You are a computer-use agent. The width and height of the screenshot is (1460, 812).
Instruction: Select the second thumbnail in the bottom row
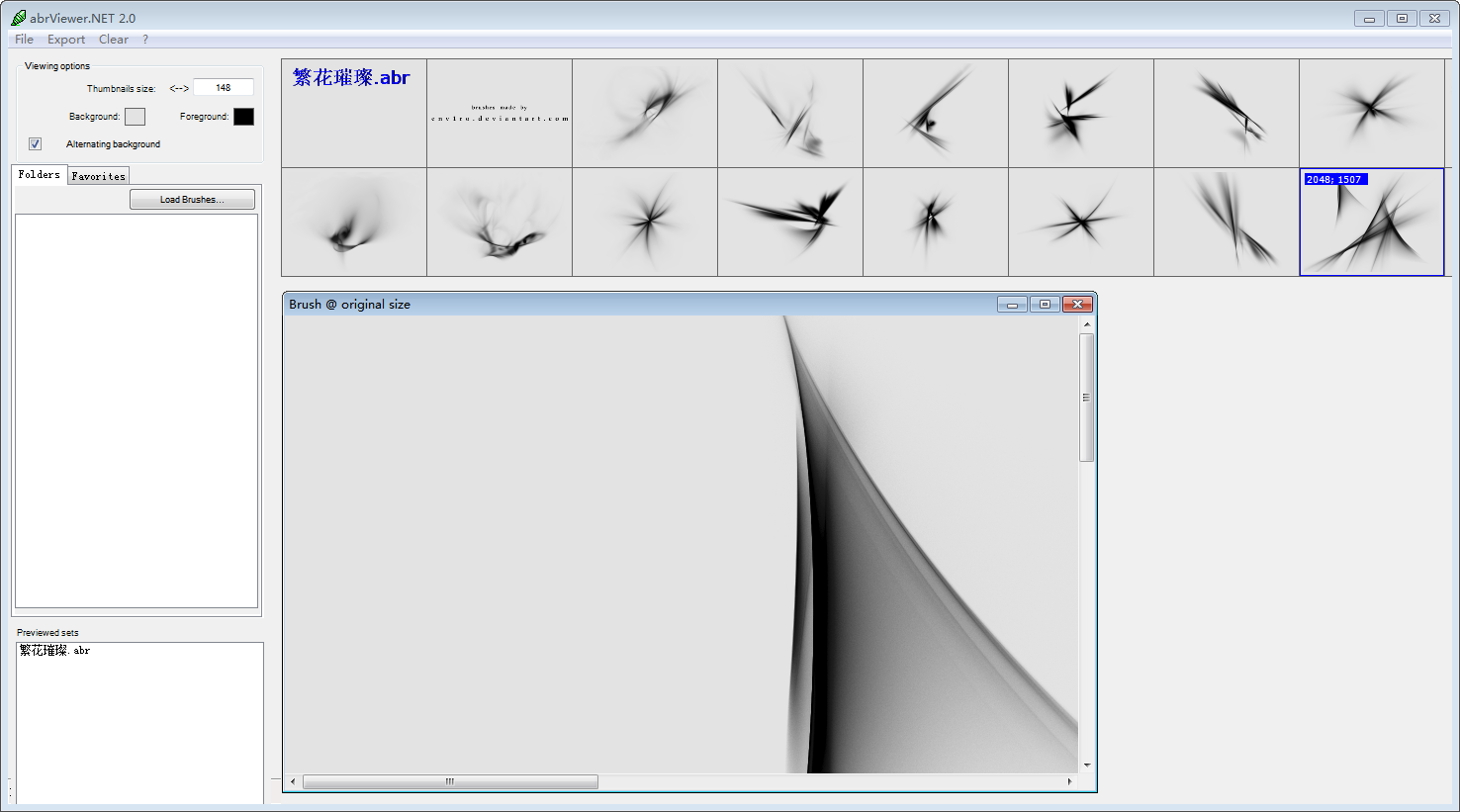500,222
